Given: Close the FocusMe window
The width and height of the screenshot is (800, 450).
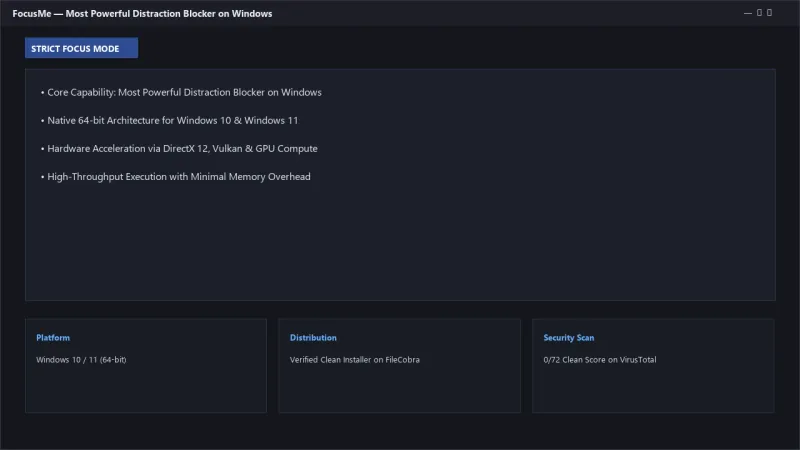Looking at the screenshot, I should coord(769,13).
